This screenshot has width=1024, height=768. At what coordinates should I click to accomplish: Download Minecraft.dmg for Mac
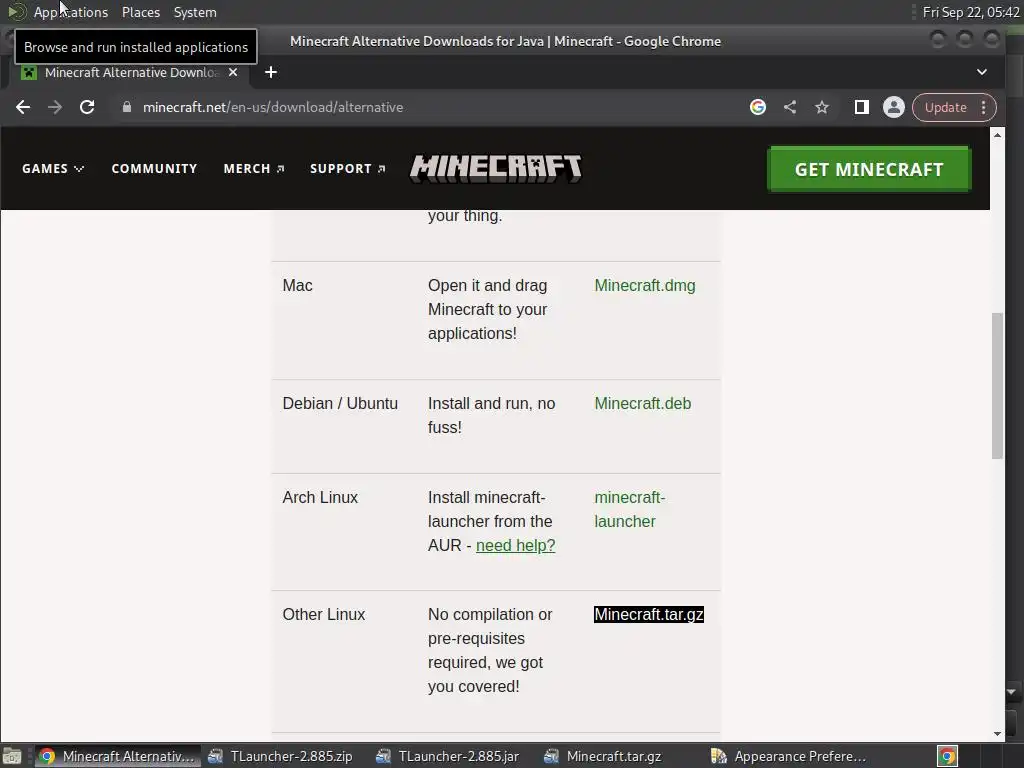click(645, 285)
